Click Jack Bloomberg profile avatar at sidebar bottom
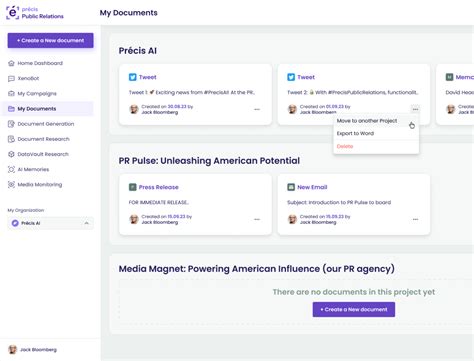This screenshot has height=361, width=474. click(13, 349)
